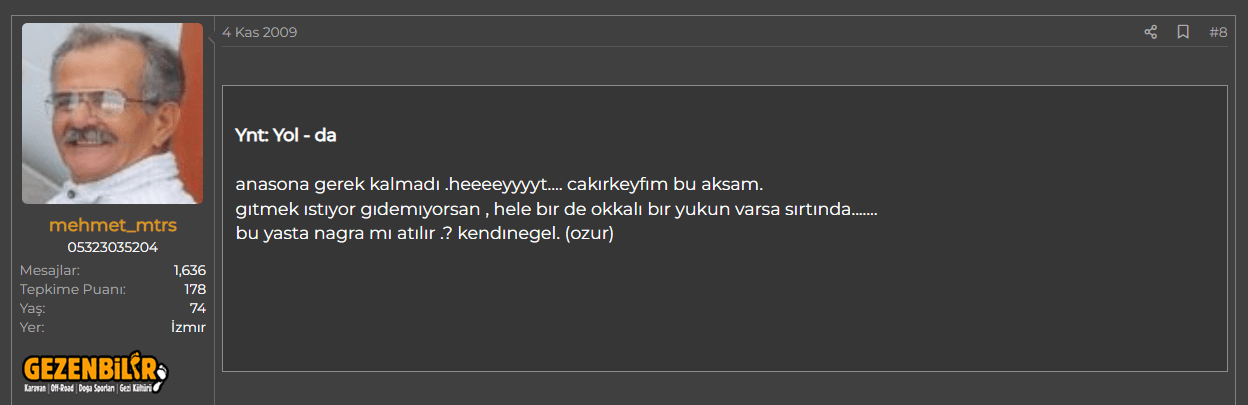The image size is (1248, 405).
Task: Click the reaction score value 178
Action: point(195,289)
